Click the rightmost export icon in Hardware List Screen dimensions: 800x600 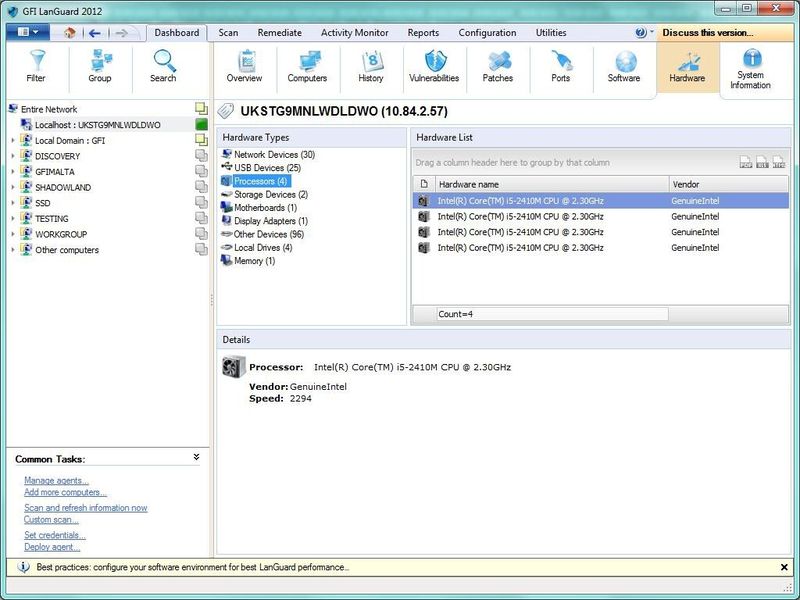tap(779, 162)
